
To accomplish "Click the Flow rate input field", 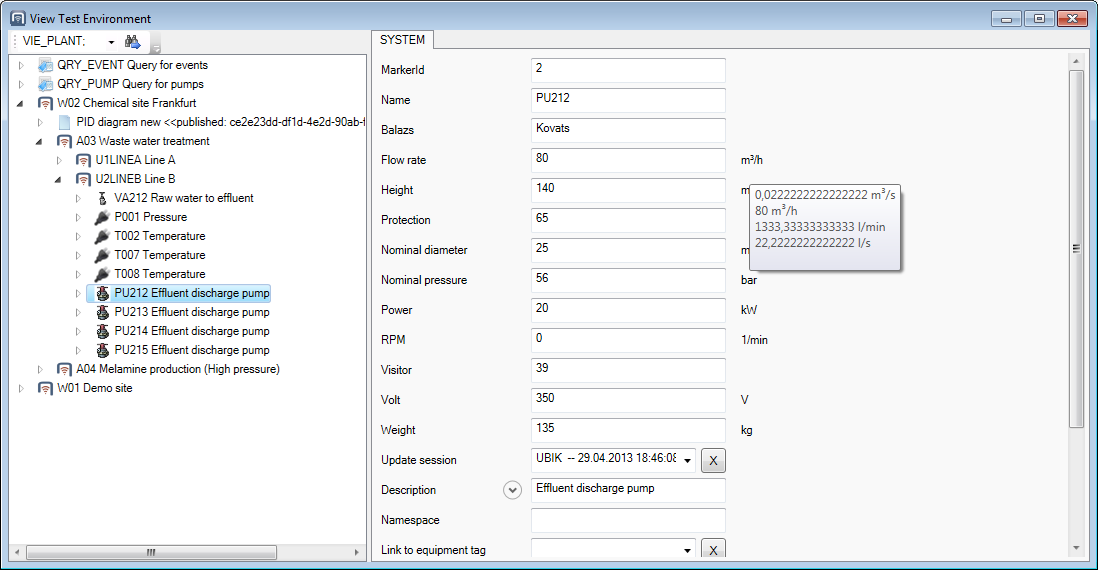I will click(x=627, y=160).
